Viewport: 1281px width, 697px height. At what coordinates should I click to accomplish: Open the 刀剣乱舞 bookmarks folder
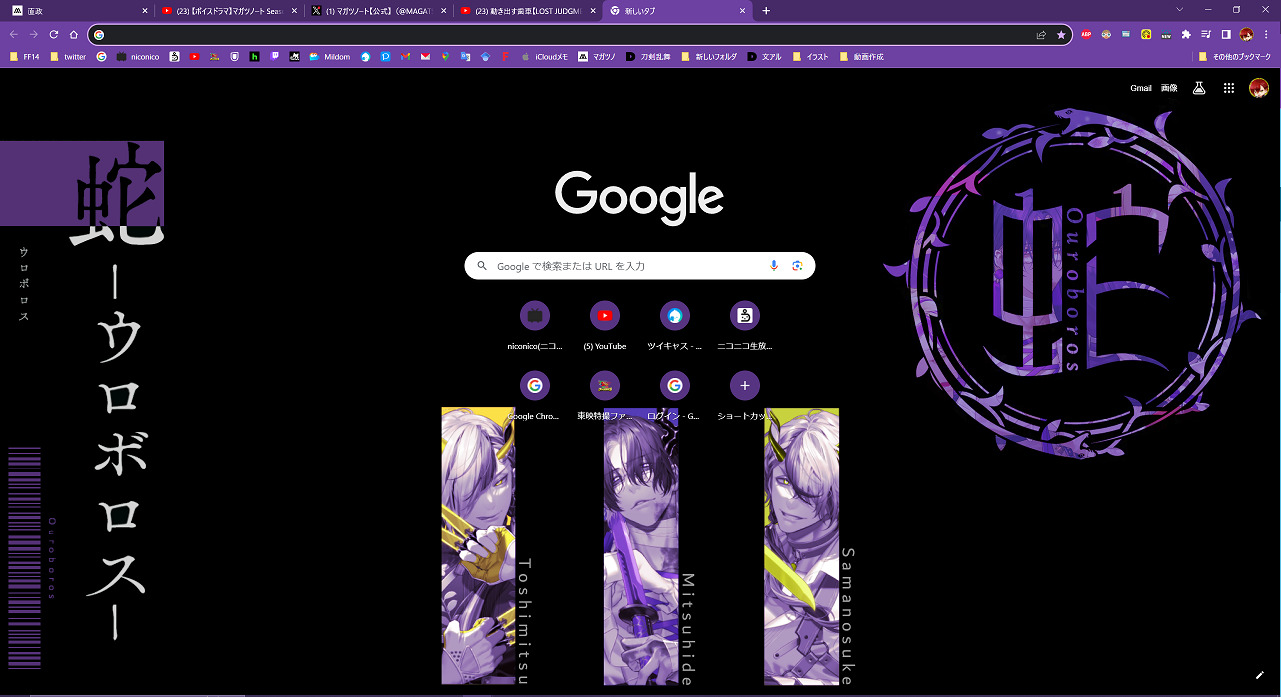pos(649,57)
